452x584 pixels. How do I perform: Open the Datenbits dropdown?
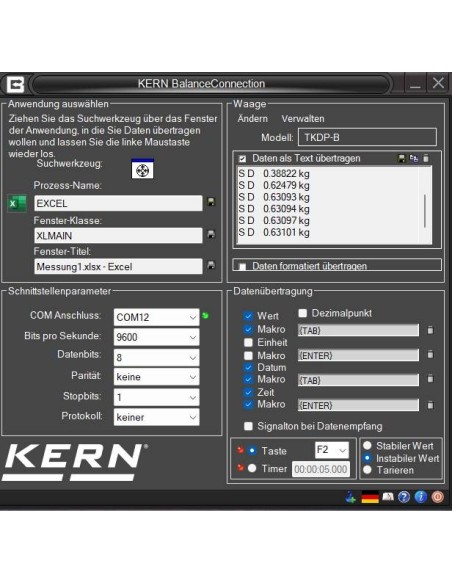pos(156,358)
